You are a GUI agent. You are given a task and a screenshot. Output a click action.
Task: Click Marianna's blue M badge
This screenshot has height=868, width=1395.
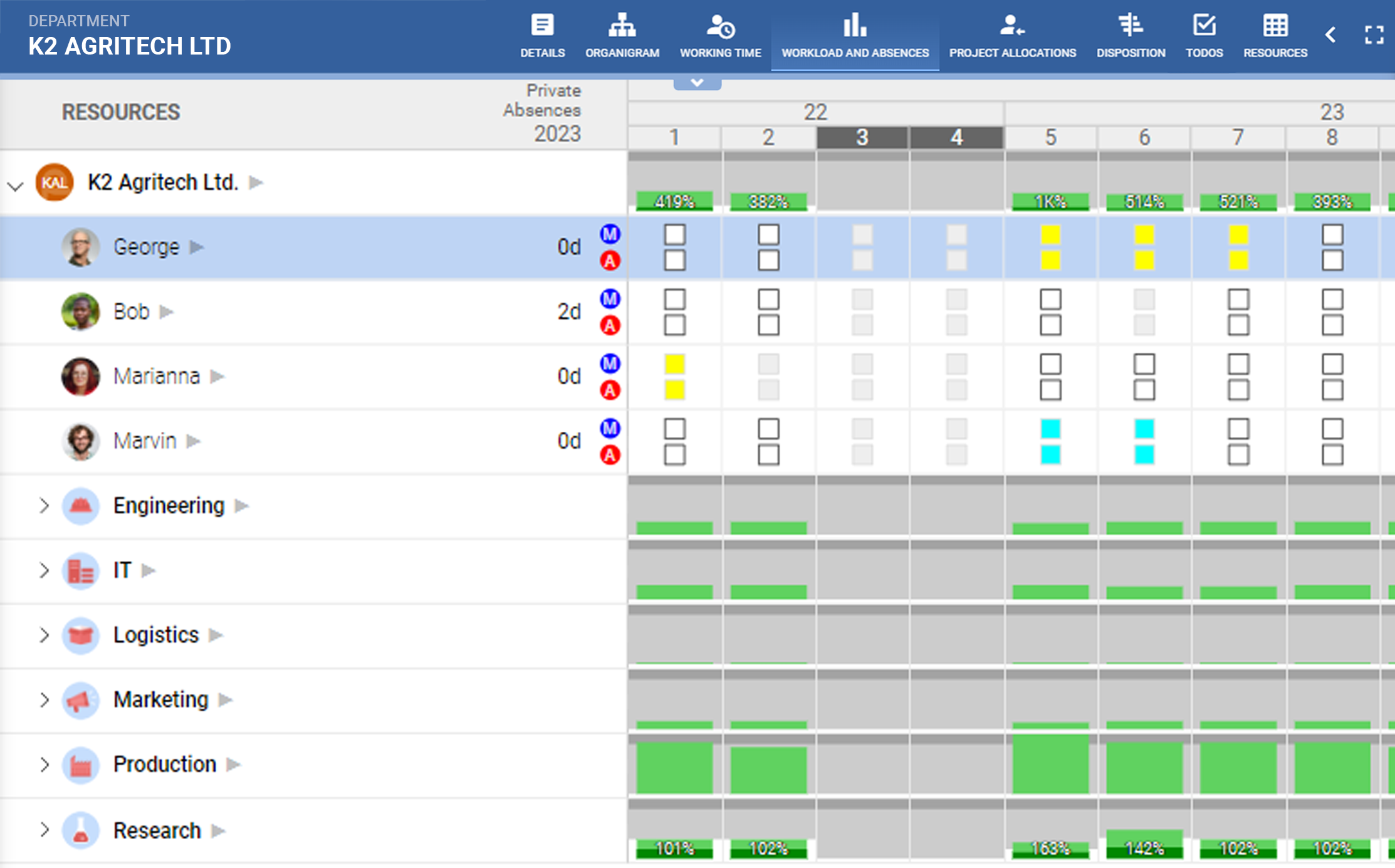[x=610, y=363]
